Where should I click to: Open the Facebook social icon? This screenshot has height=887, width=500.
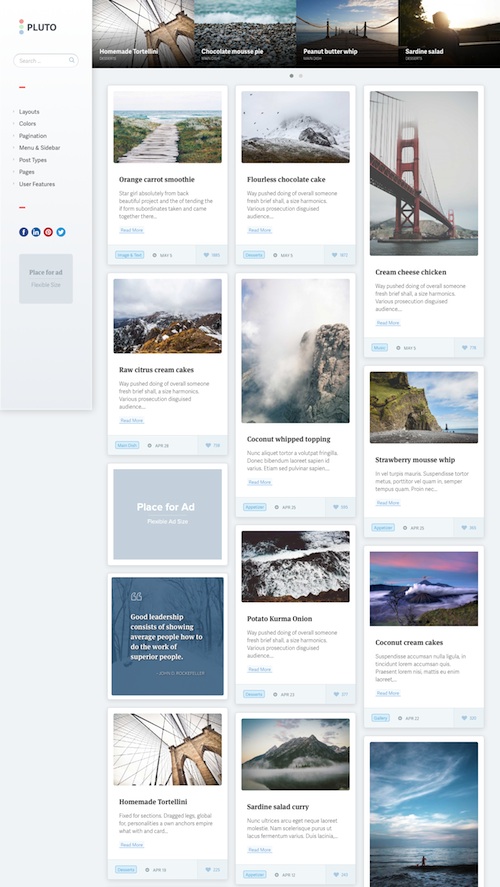pyautogui.click(x=24, y=232)
